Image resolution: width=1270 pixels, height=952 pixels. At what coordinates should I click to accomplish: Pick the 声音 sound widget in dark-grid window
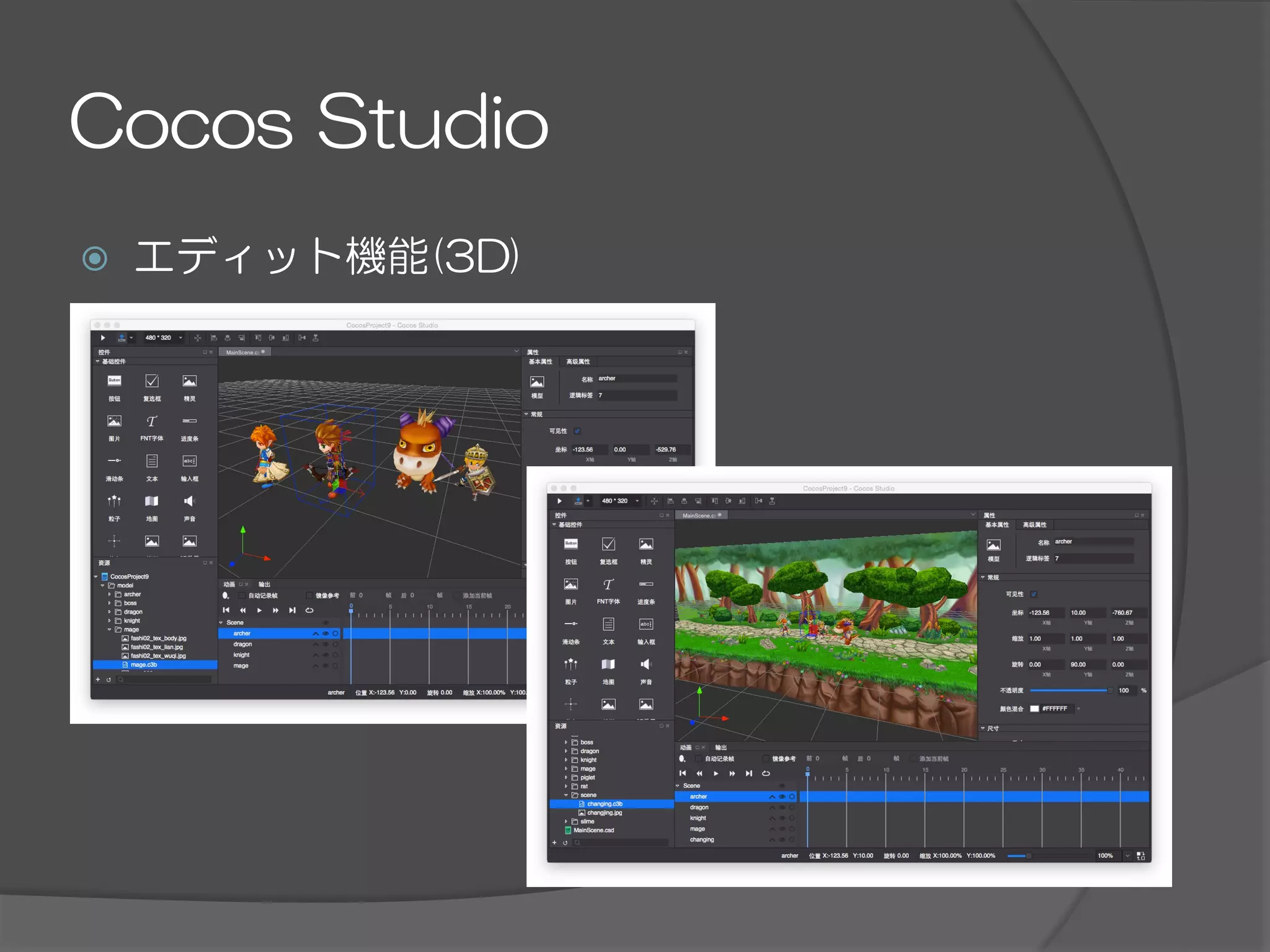point(189,501)
